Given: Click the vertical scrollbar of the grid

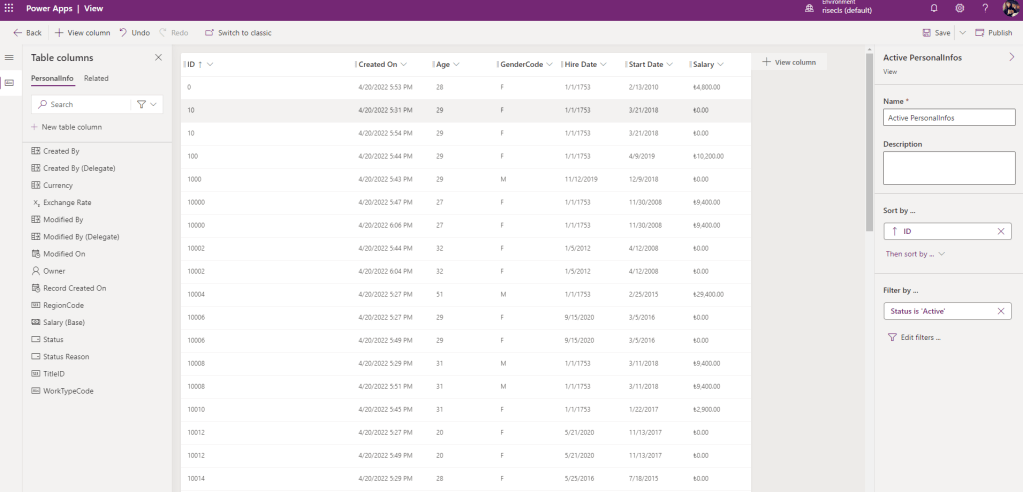Looking at the screenshot, I should coord(868,140).
